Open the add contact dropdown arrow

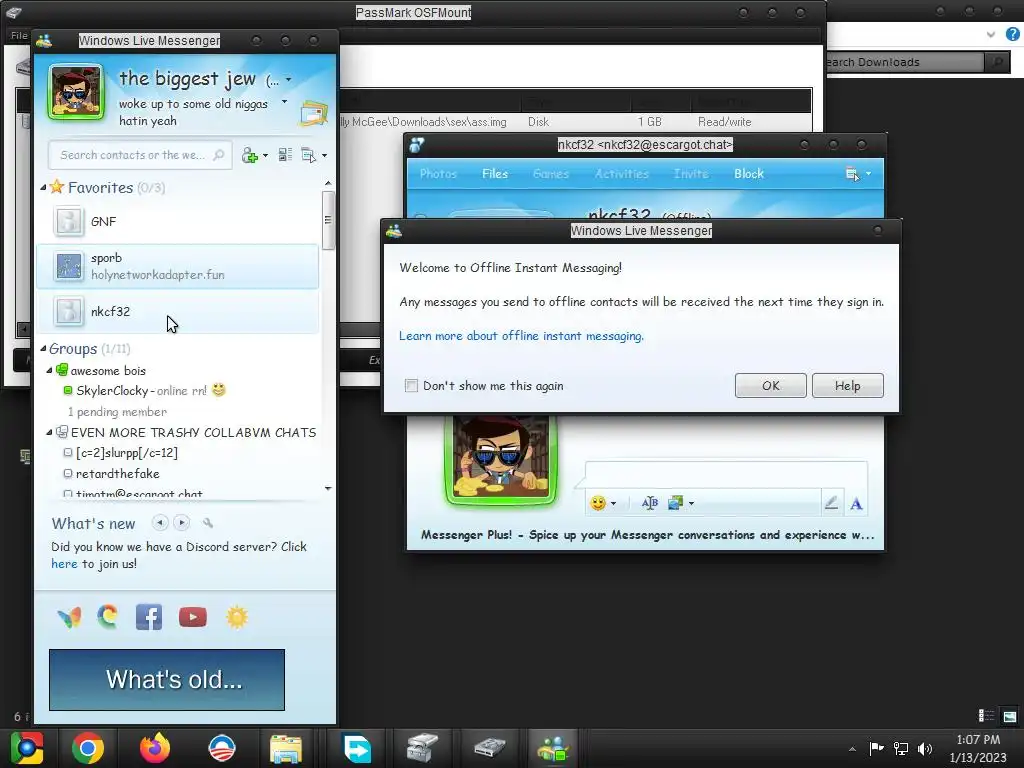pos(265,156)
